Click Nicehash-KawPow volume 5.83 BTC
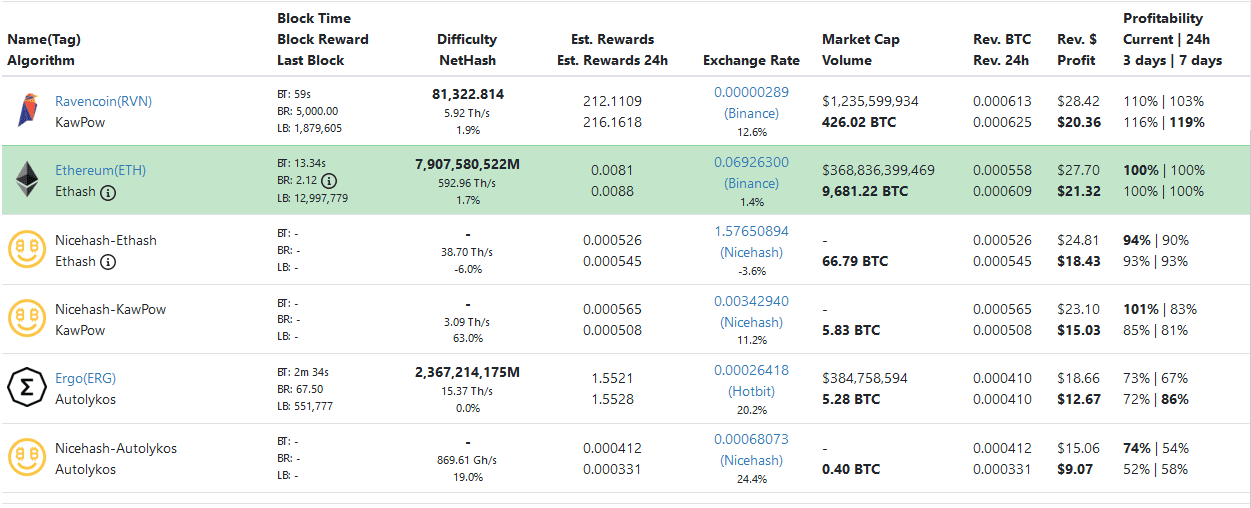This screenshot has width=1251, height=508. click(851, 330)
